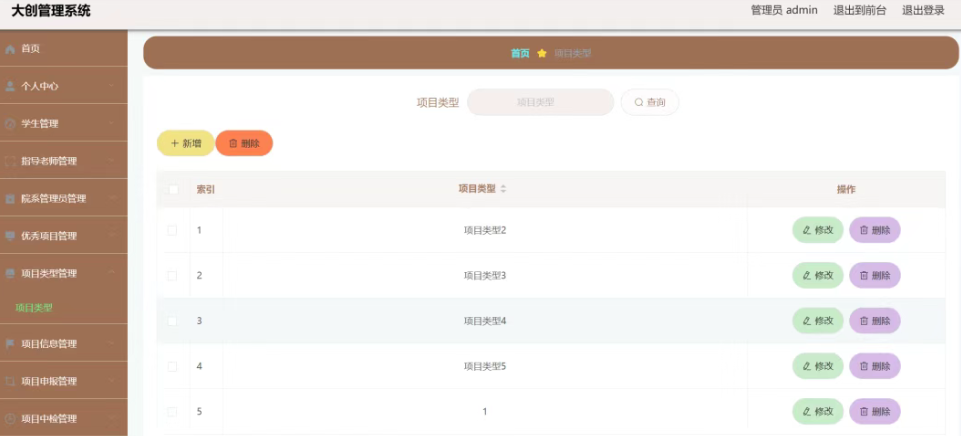Click the 索引 column header
This screenshot has height=436, width=961.
point(205,189)
